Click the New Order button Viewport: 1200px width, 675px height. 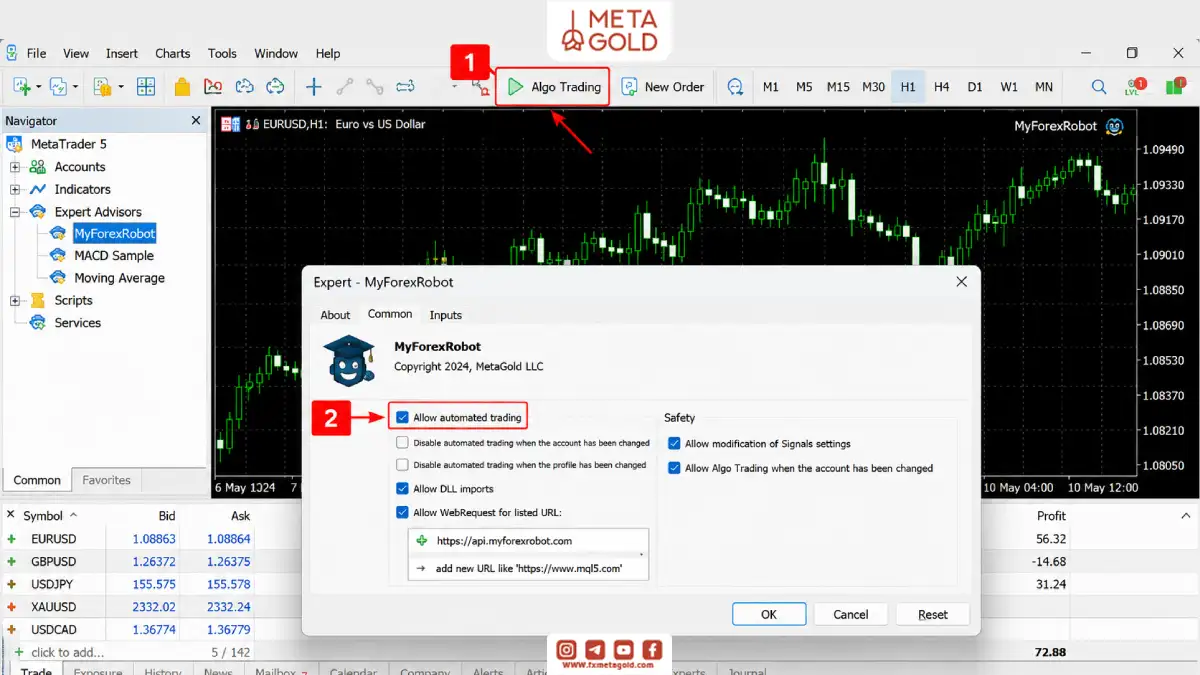(x=663, y=87)
